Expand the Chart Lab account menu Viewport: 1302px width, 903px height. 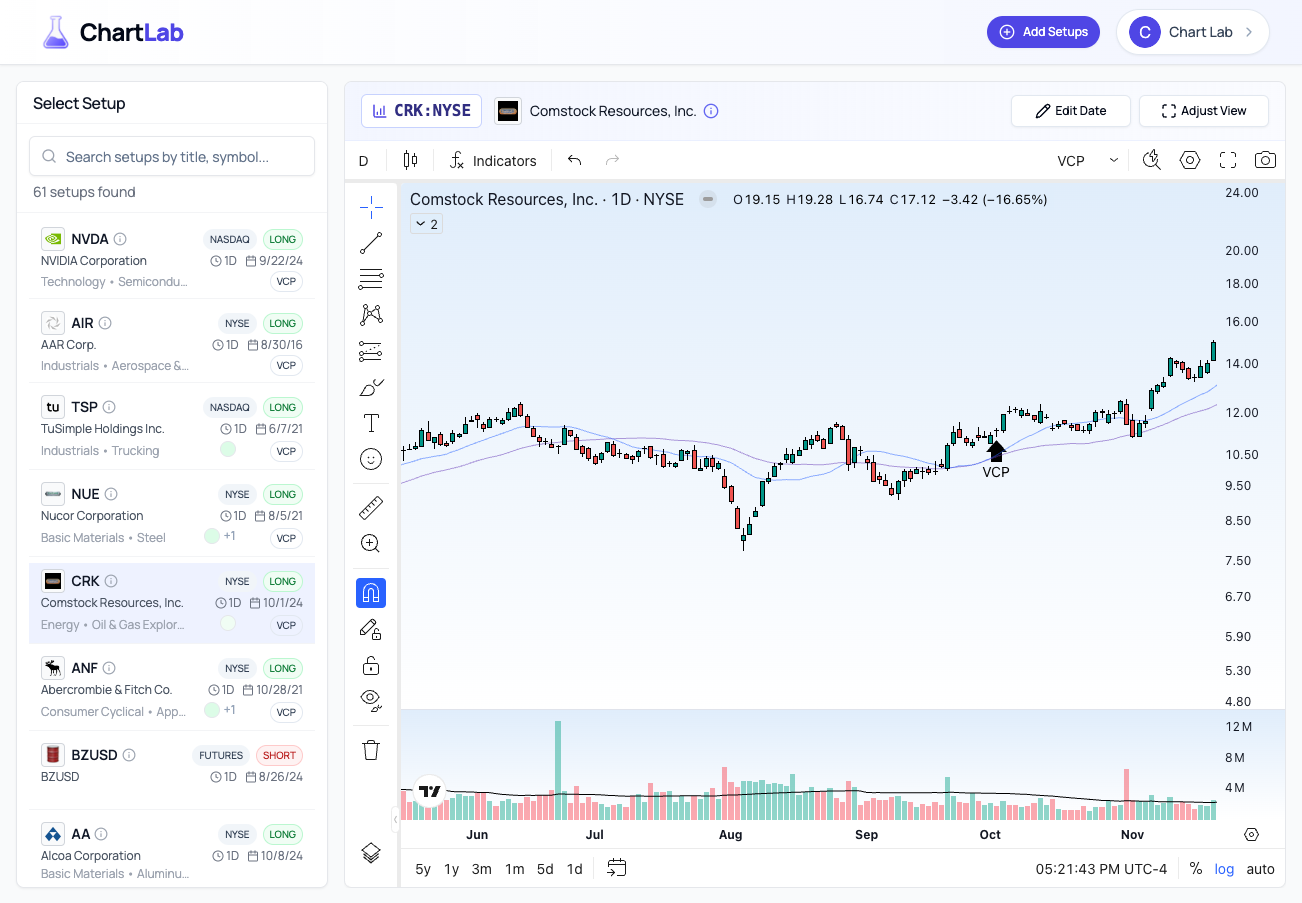click(x=1193, y=31)
